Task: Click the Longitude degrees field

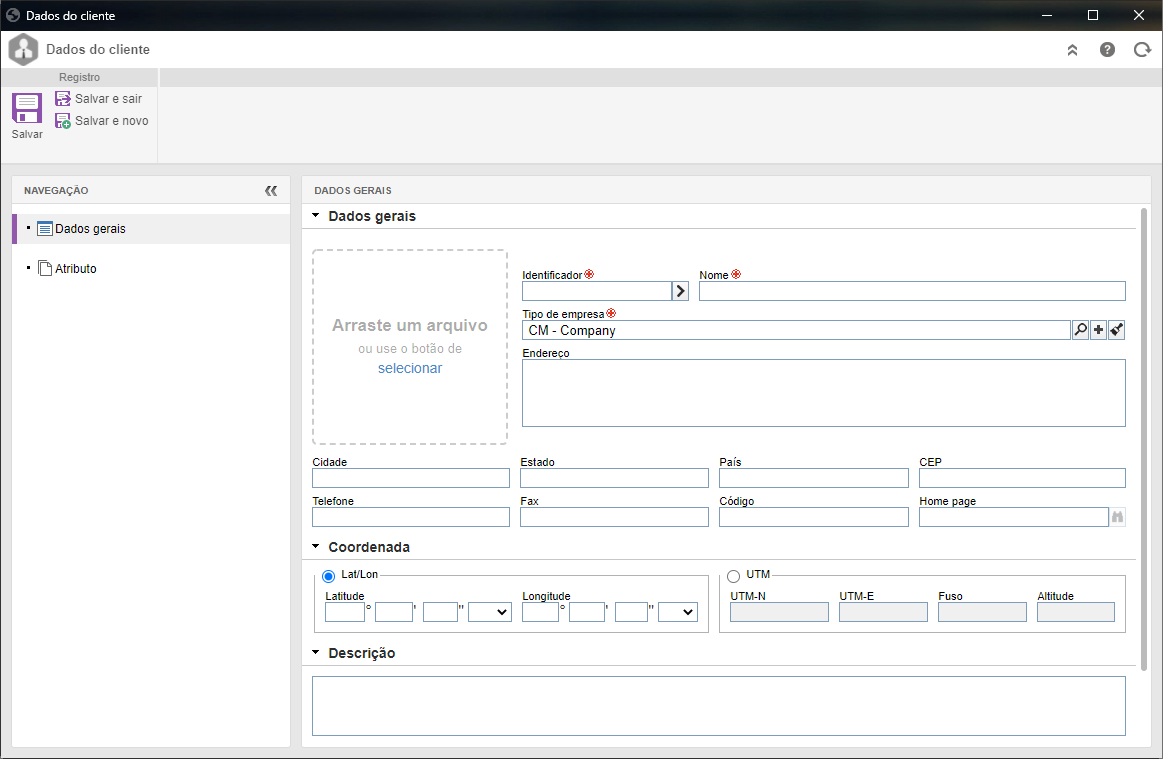Action: point(541,612)
